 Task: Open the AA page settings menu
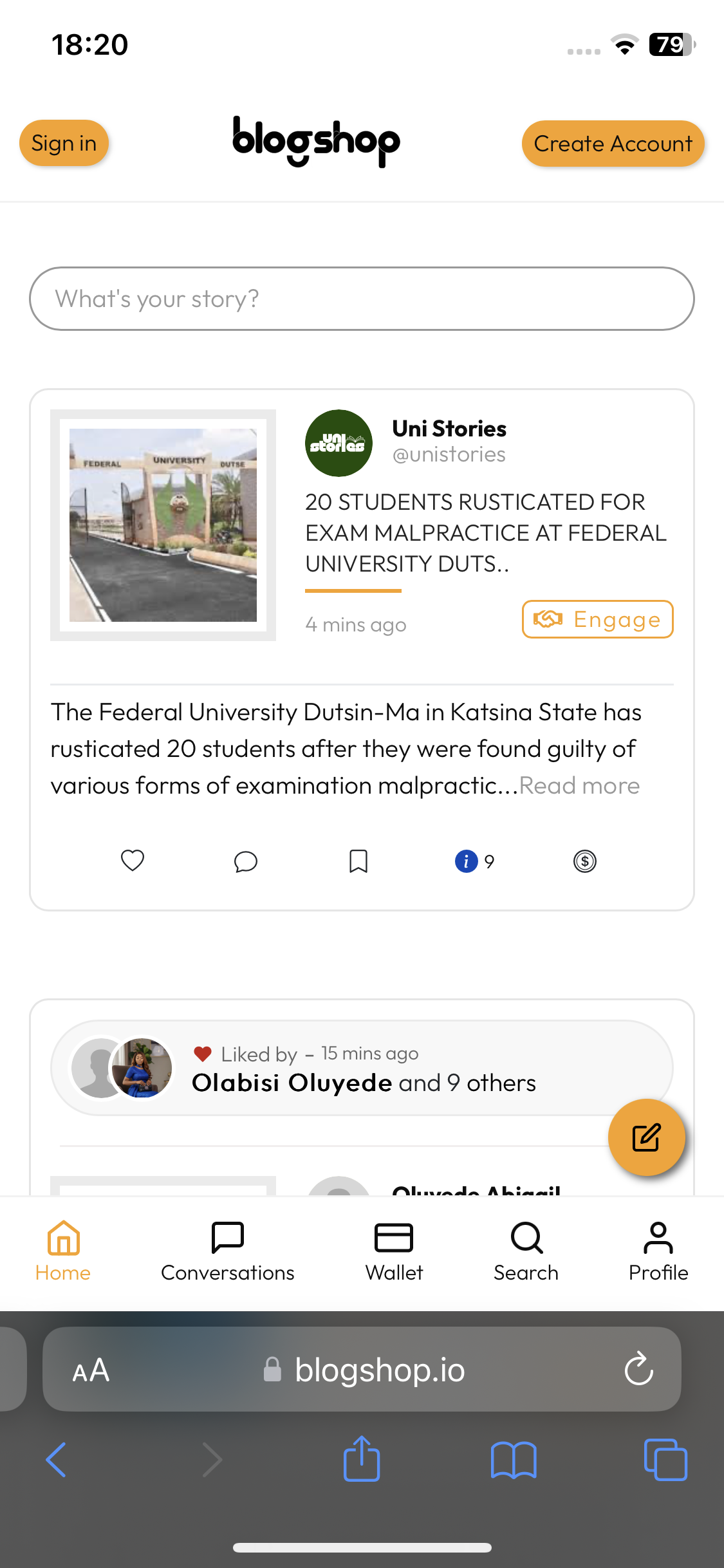[x=91, y=1370]
